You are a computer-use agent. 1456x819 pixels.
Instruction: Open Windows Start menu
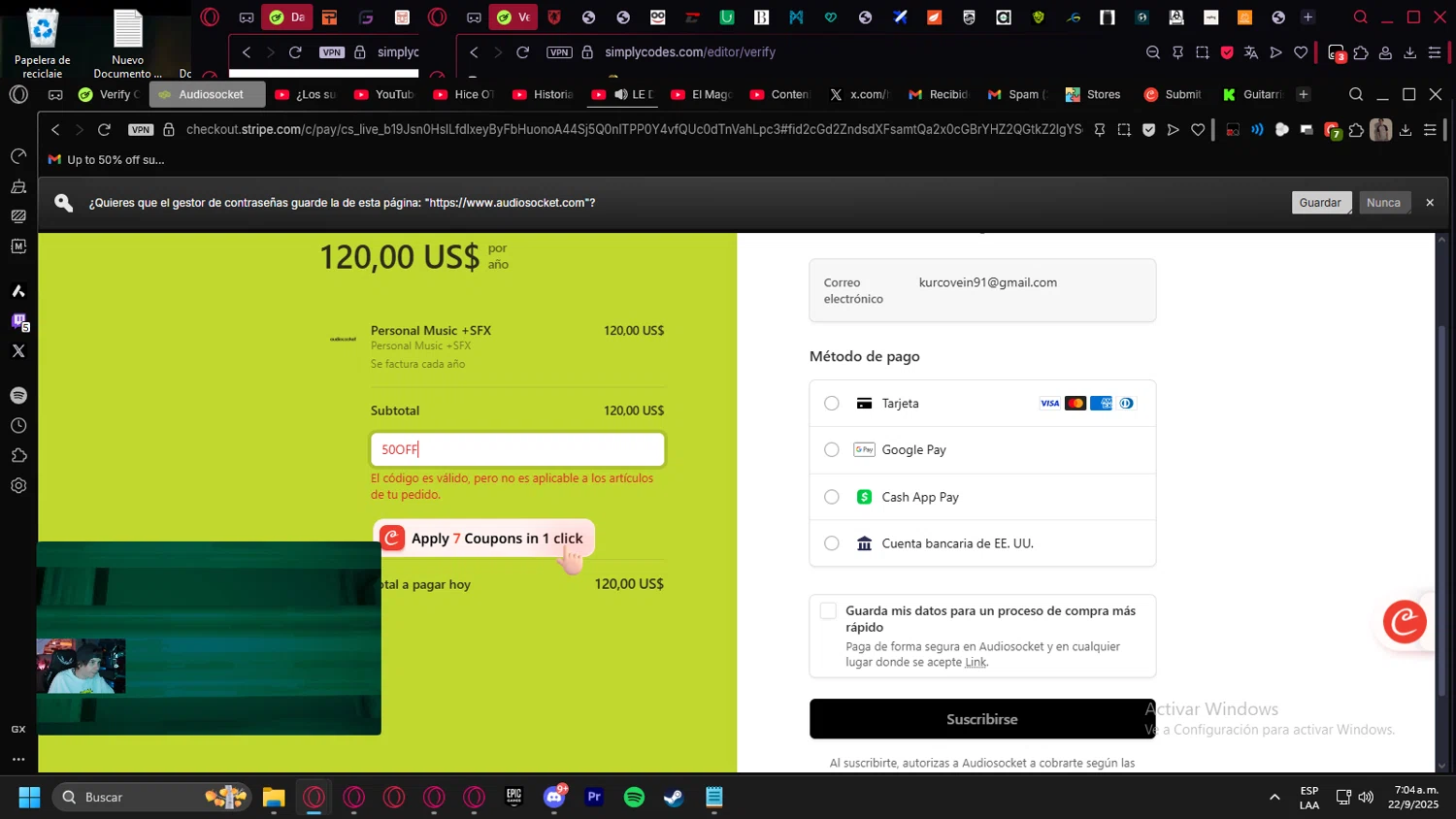29,798
